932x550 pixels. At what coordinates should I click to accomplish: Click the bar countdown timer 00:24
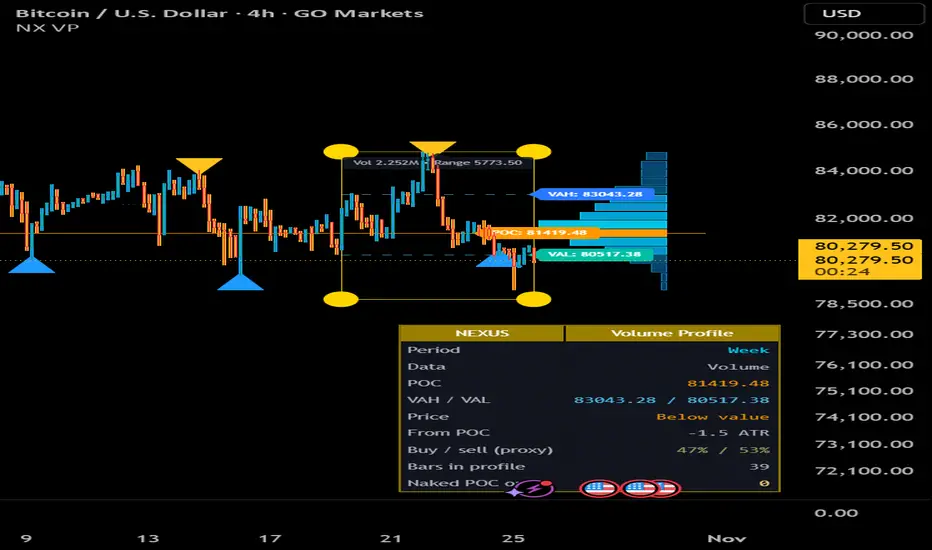(842, 272)
